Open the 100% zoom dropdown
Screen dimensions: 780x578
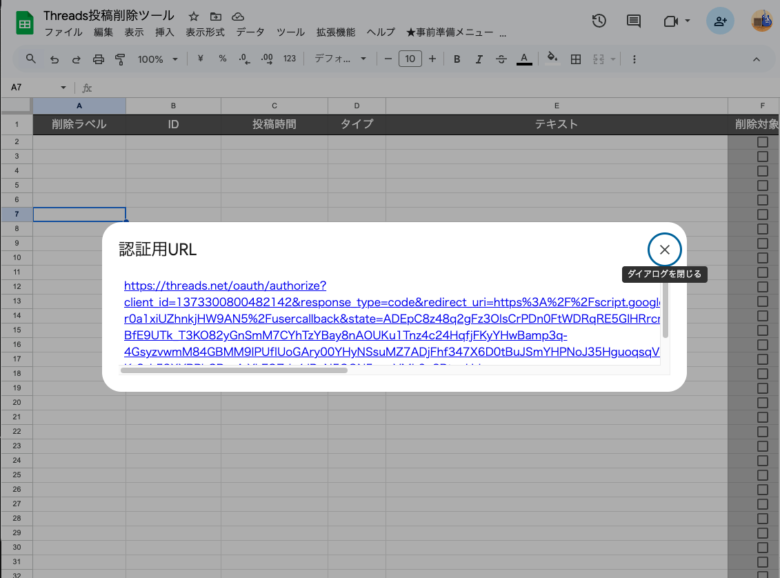(x=157, y=59)
